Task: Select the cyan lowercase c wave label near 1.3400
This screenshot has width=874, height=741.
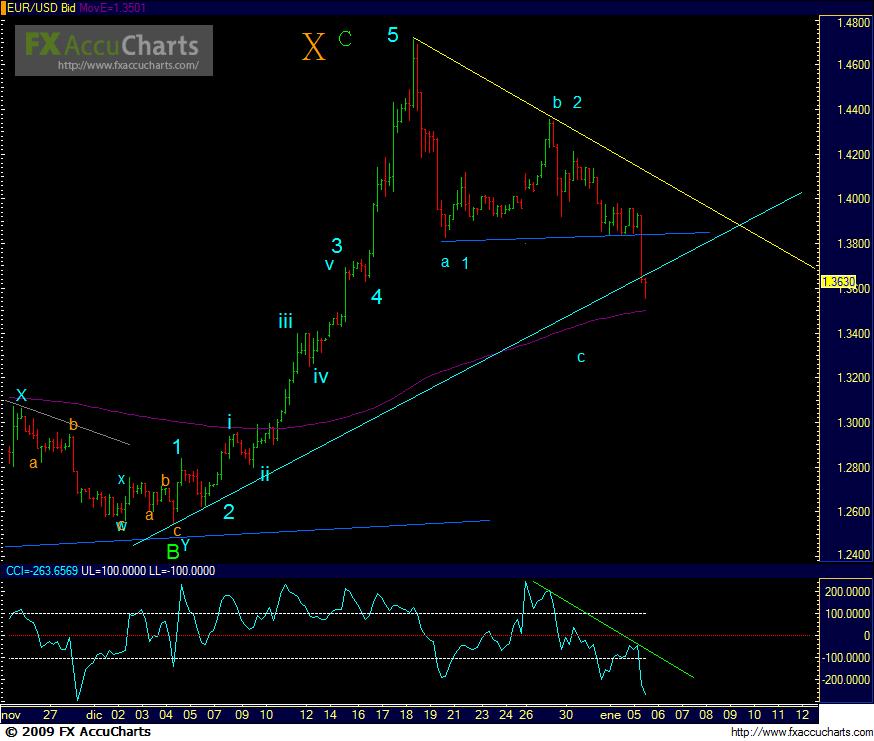Action: 581,356
